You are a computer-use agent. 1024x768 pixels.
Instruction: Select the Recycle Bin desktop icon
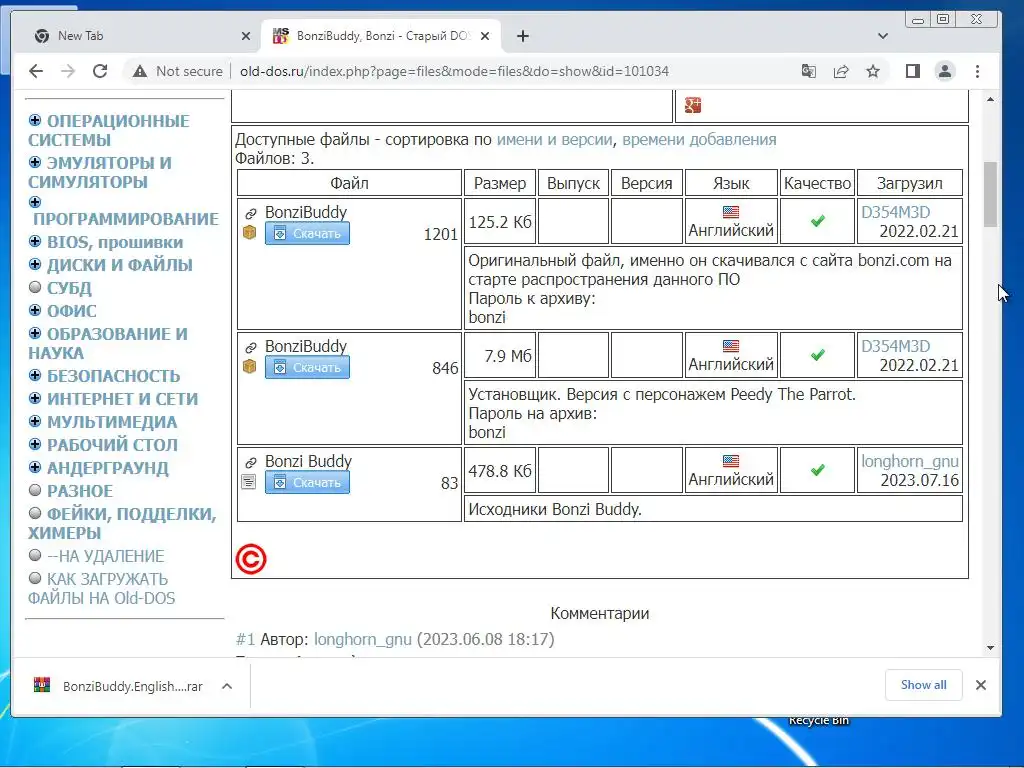[x=818, y=720]
